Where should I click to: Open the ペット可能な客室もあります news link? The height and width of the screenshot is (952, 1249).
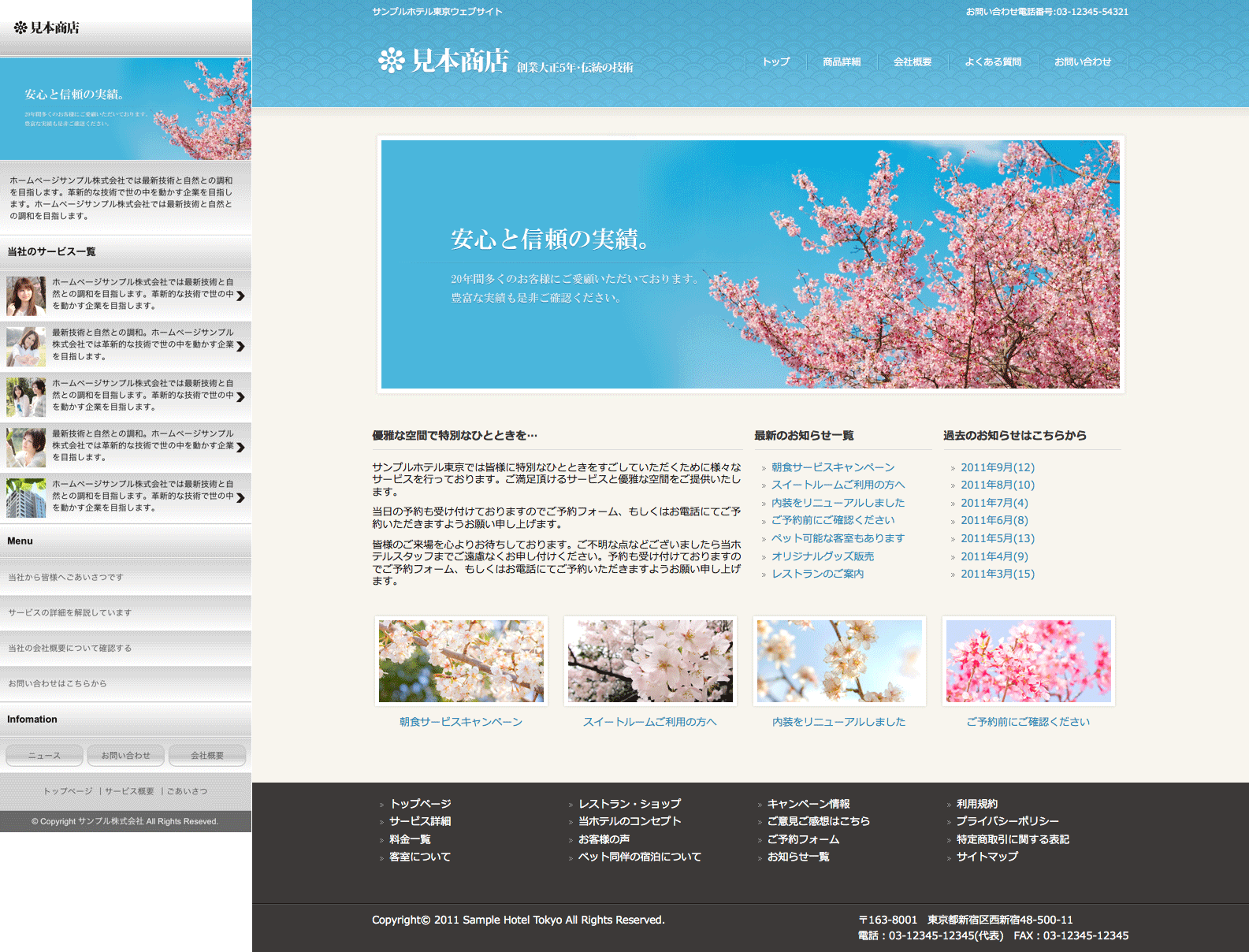click(837, 538)
